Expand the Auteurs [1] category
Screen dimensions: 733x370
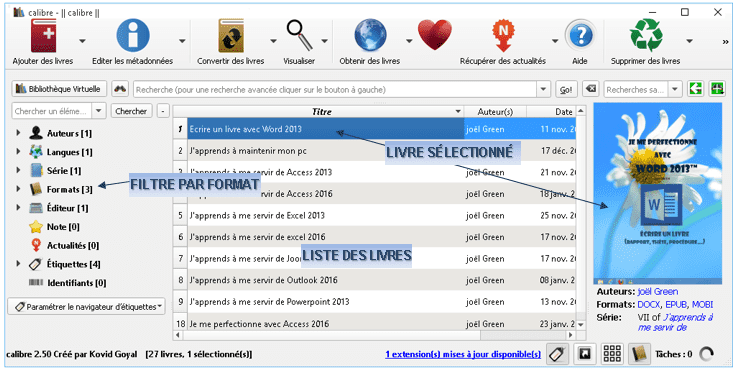click(x=18, y=133)
